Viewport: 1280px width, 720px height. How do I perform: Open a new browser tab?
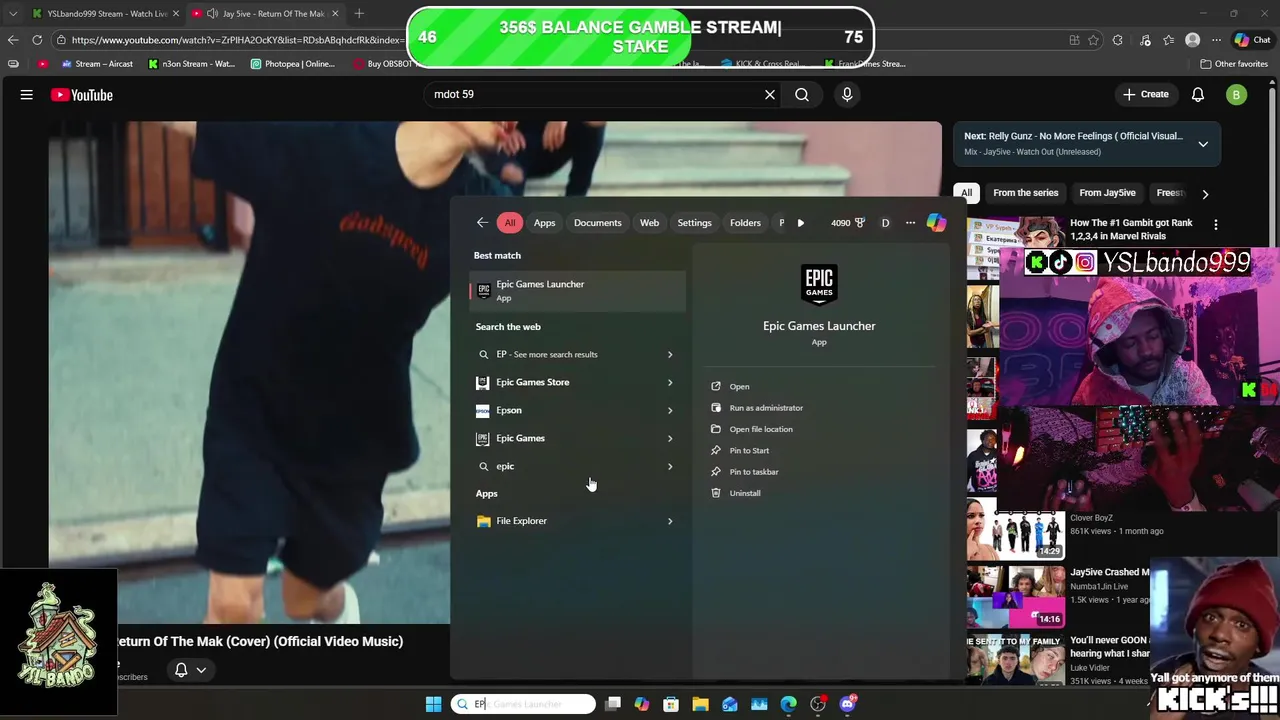[359, 14]
